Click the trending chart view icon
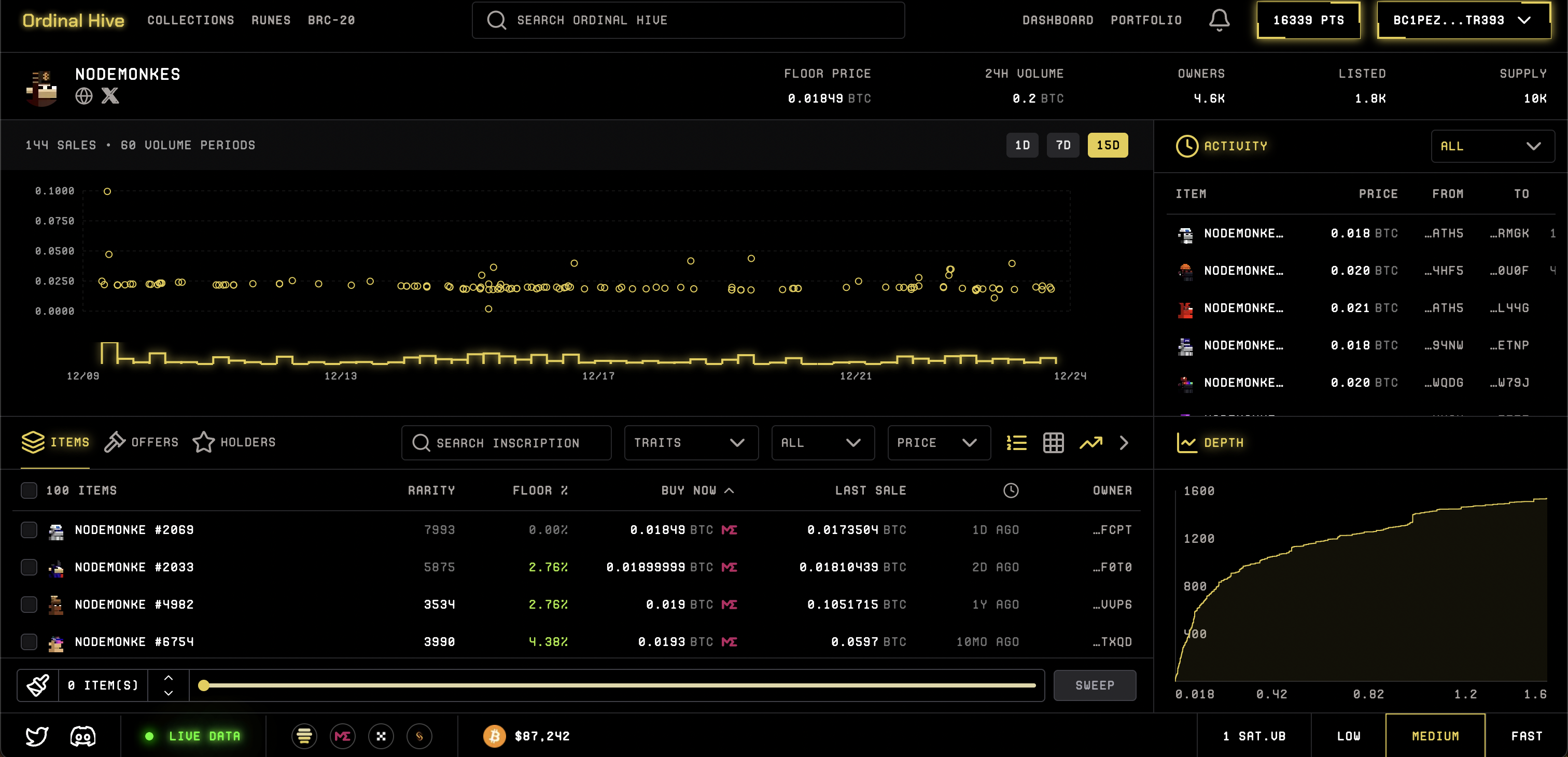Image resolution: width=1568 pixels, height=757 pixels. point(1090,442)
